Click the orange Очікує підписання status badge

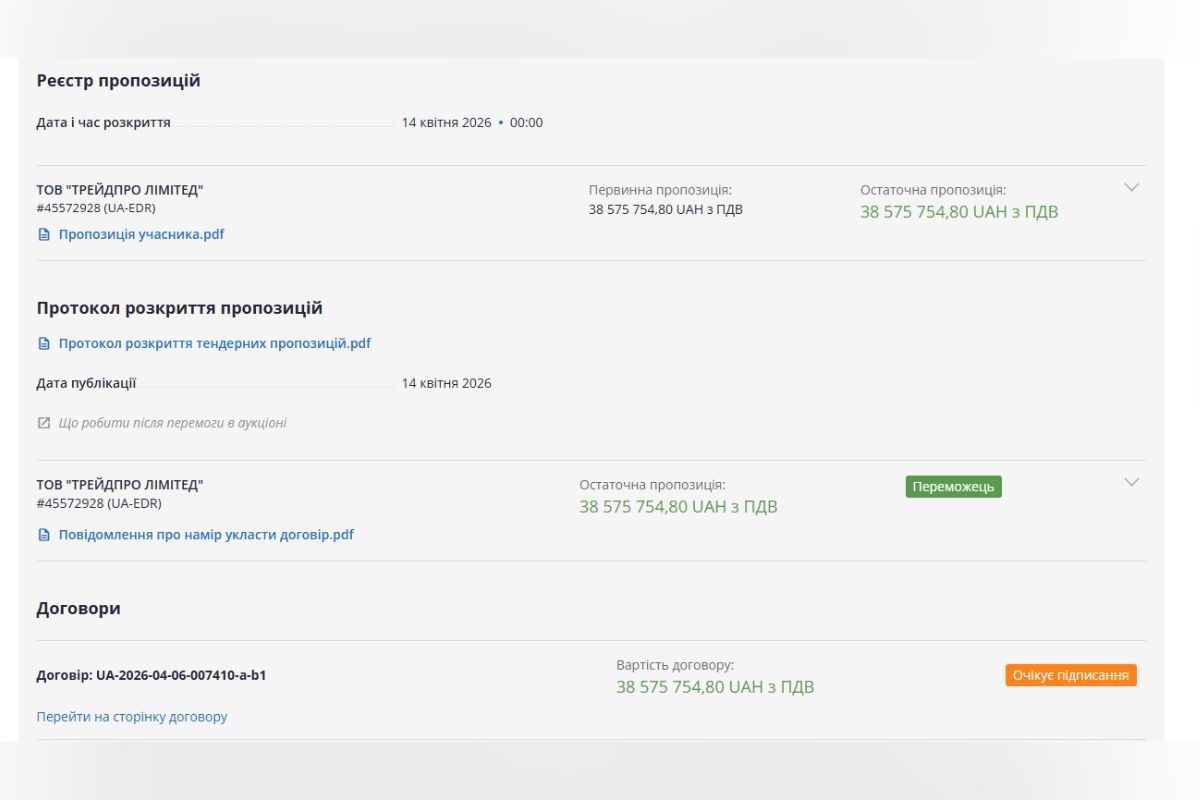coord(1070,676)
